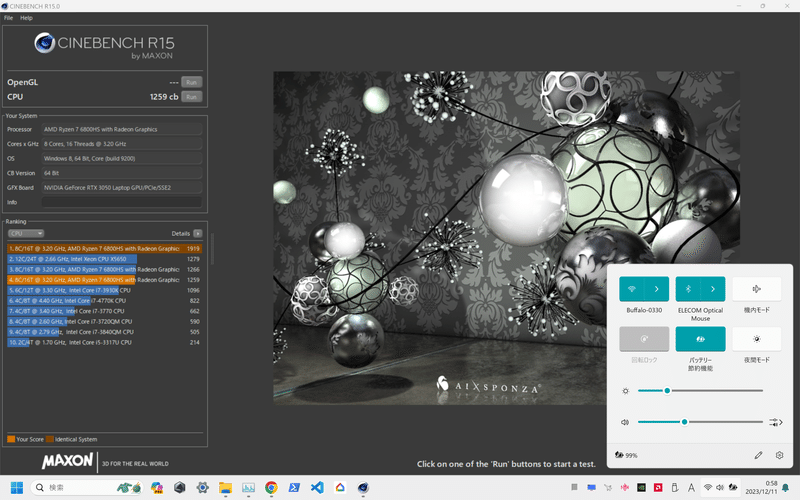Select ranking row Core i7-4770K CPU

[x=105, y=301]
